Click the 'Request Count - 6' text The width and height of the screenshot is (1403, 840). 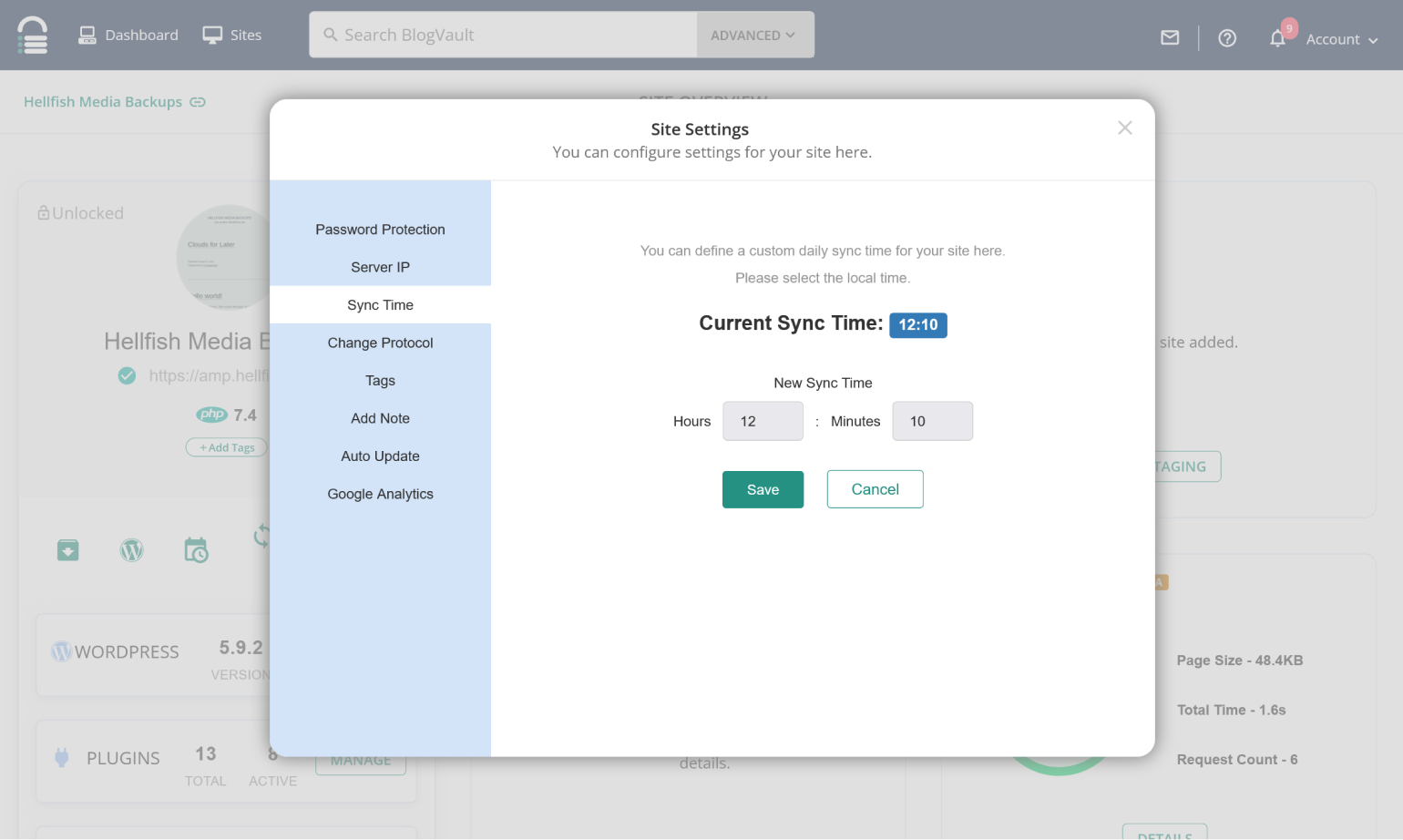[x=1237, y=760]
